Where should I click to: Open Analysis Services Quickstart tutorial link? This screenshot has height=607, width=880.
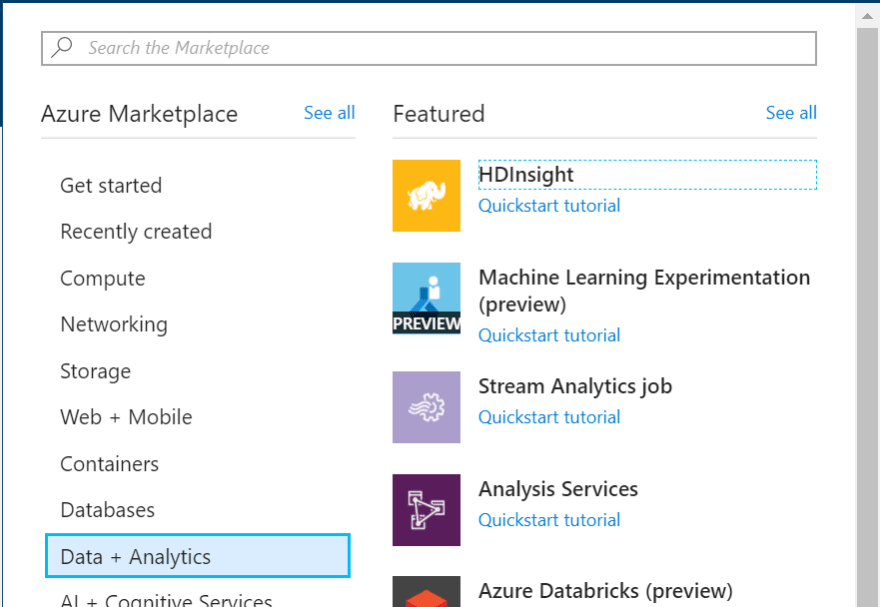549,519
